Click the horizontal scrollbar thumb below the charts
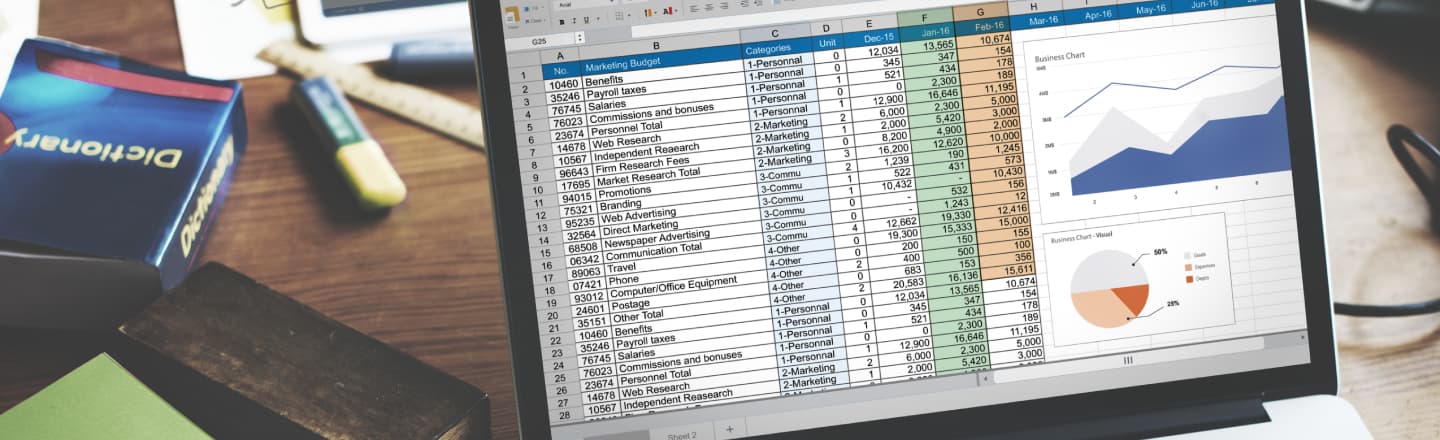The height and width of the screenshot is (440, 1440). click(1128, 360)
